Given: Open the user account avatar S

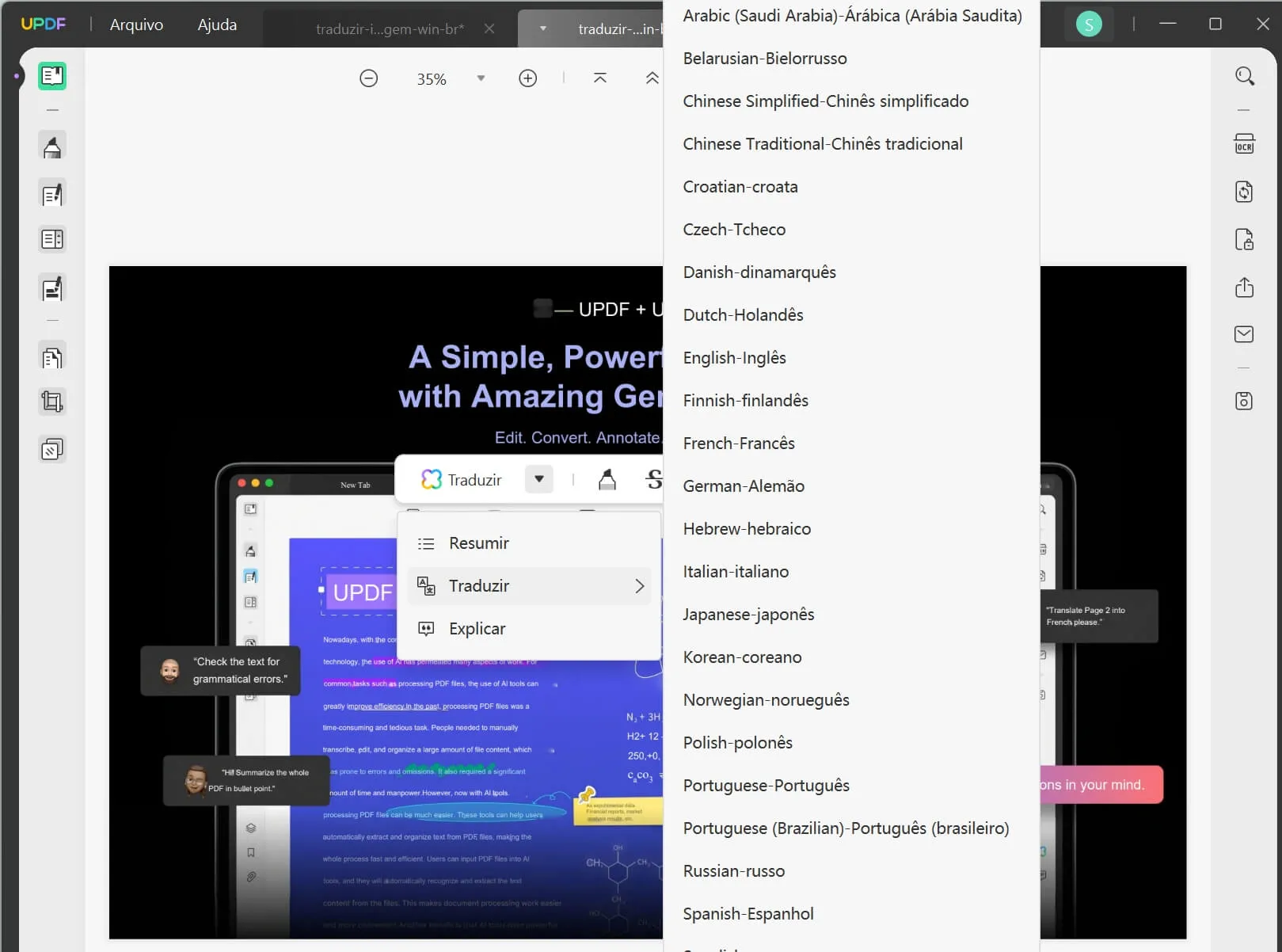Looking at the screenshot, I should click(1089, 25).
